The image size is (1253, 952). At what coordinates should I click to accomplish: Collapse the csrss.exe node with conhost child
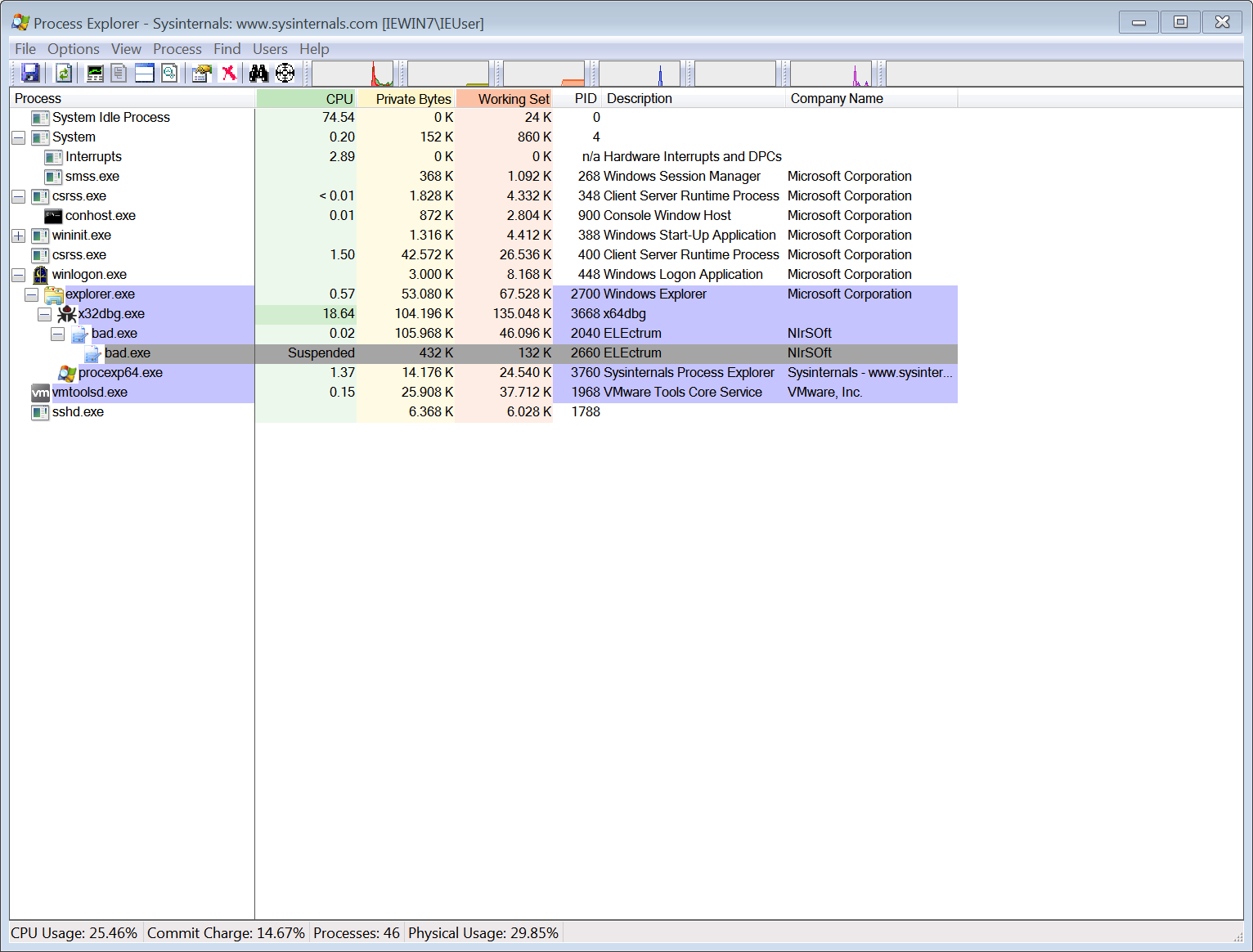[18, 196]
